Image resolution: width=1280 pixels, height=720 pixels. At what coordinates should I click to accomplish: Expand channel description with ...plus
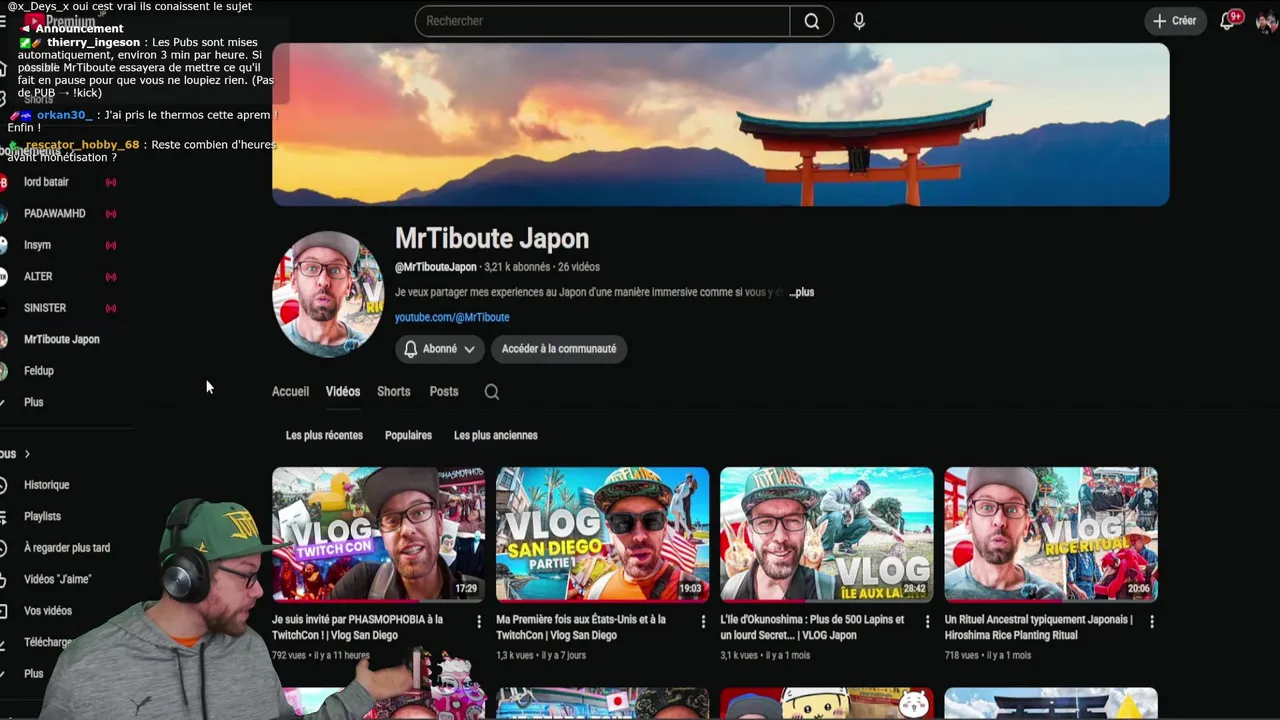point(802,292)
